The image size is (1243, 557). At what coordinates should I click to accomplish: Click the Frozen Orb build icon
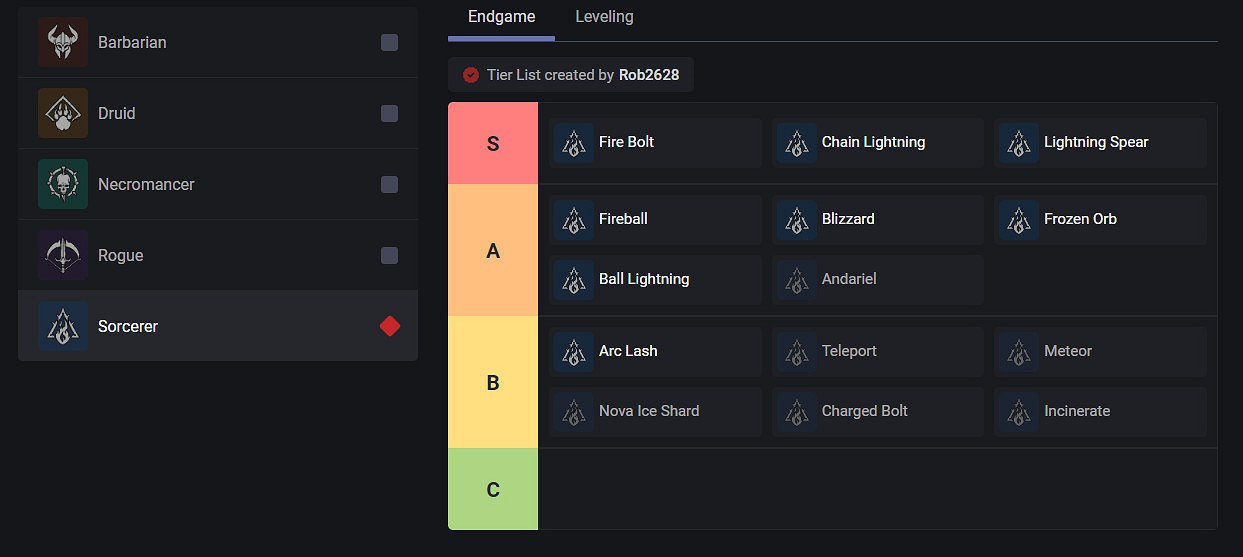(x=1019, y=219)
